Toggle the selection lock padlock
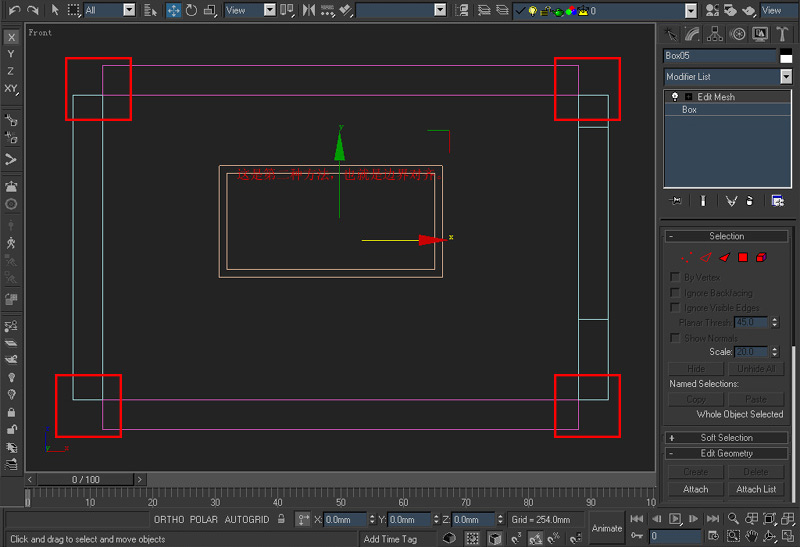This screenshot has width=800, height=547. click(x=281, y=520)
